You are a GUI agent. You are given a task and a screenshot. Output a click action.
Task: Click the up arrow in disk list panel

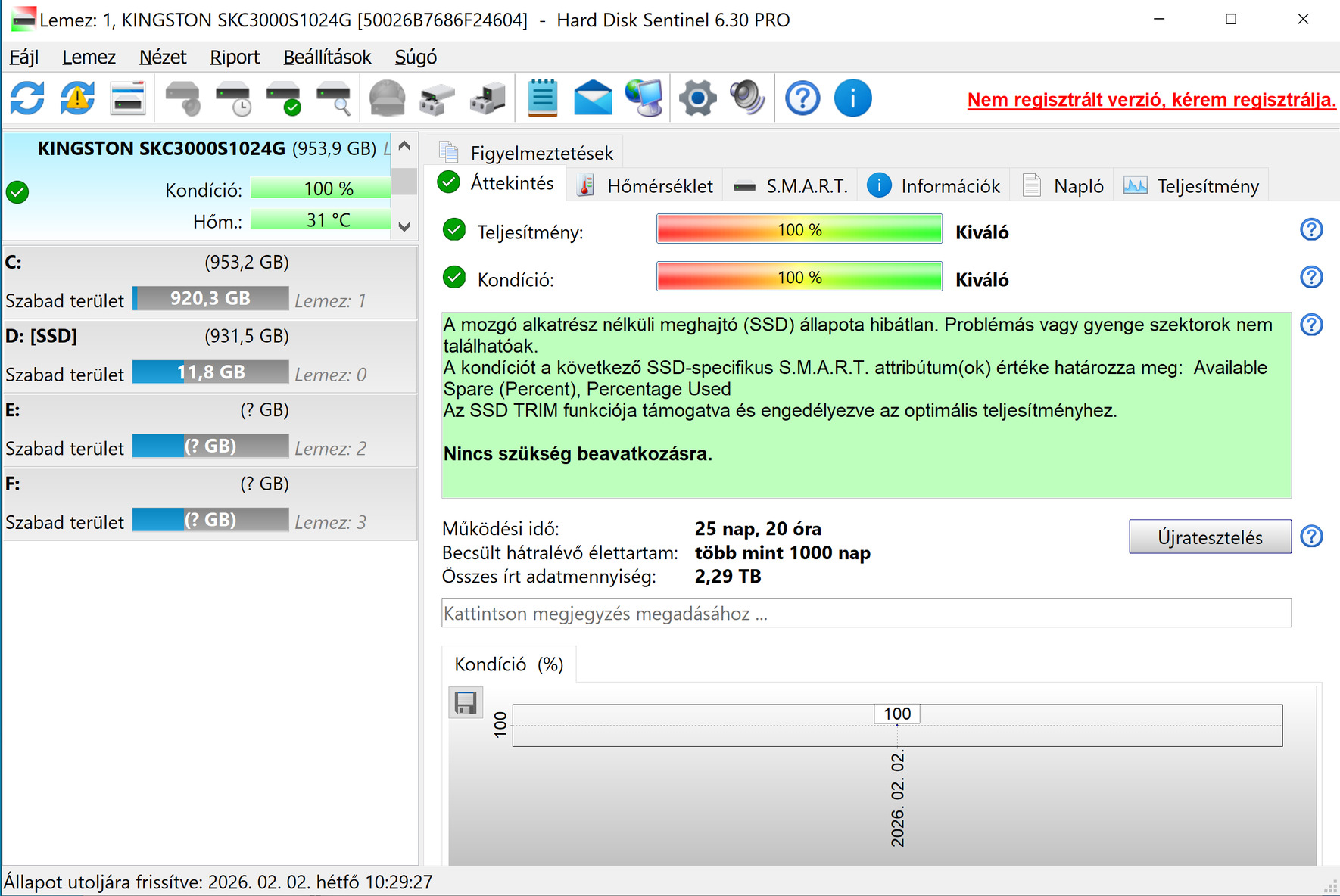(x=404, y=146)
